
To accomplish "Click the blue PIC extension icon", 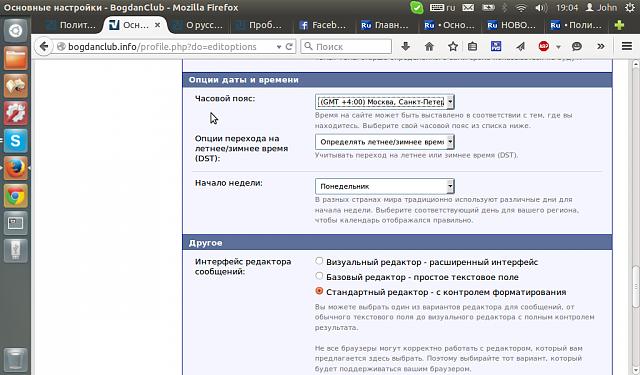I will coord(496,47).
